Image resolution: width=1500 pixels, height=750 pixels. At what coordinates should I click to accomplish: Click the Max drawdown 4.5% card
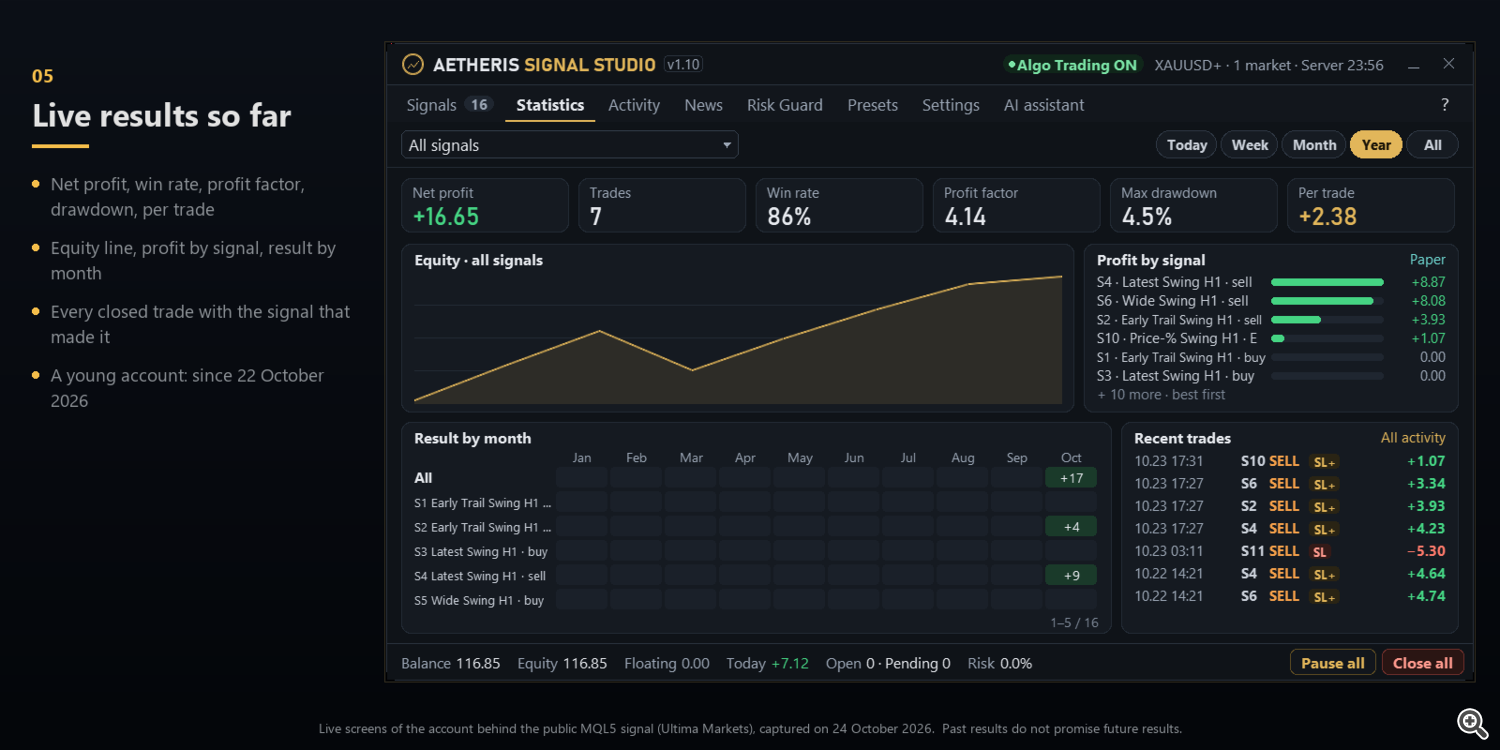click(1194, 205)
